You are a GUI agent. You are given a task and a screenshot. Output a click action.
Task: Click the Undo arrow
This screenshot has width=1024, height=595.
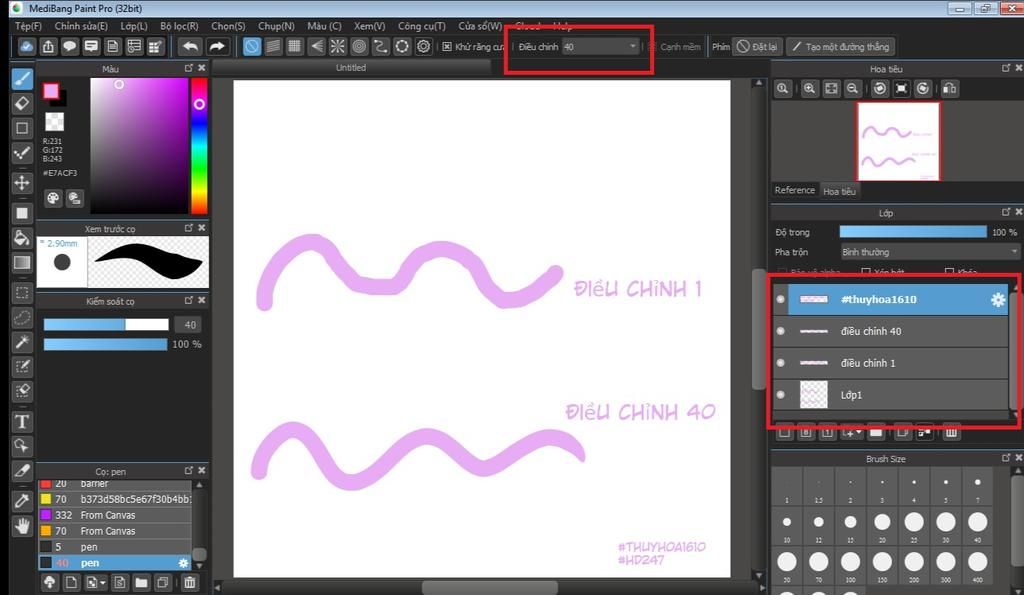point(190,46)
